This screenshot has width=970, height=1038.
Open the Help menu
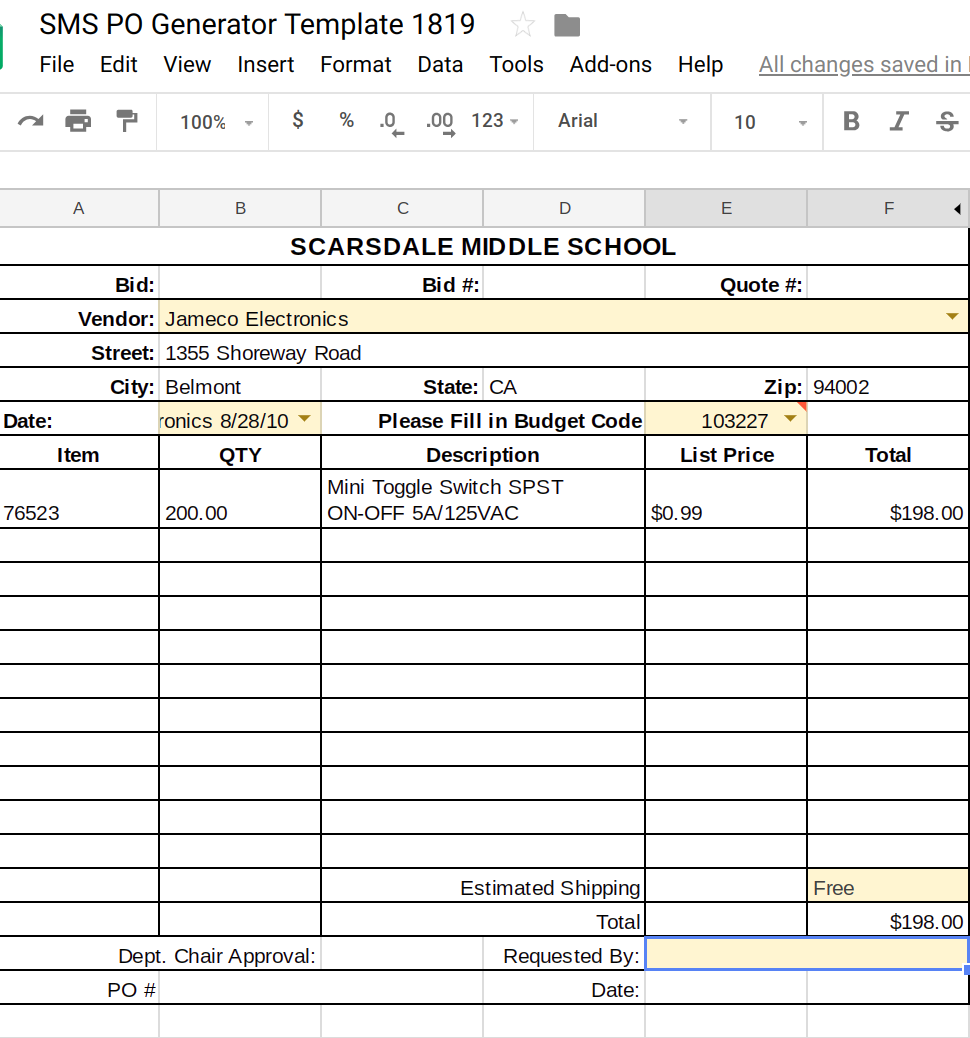701,65
